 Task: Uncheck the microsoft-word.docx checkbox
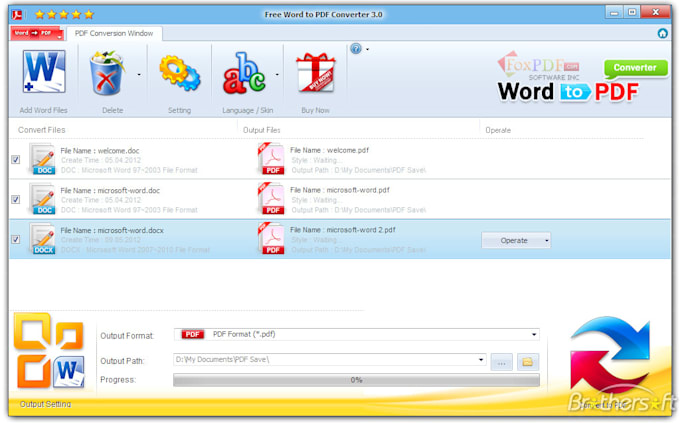(x=16, y=239)
